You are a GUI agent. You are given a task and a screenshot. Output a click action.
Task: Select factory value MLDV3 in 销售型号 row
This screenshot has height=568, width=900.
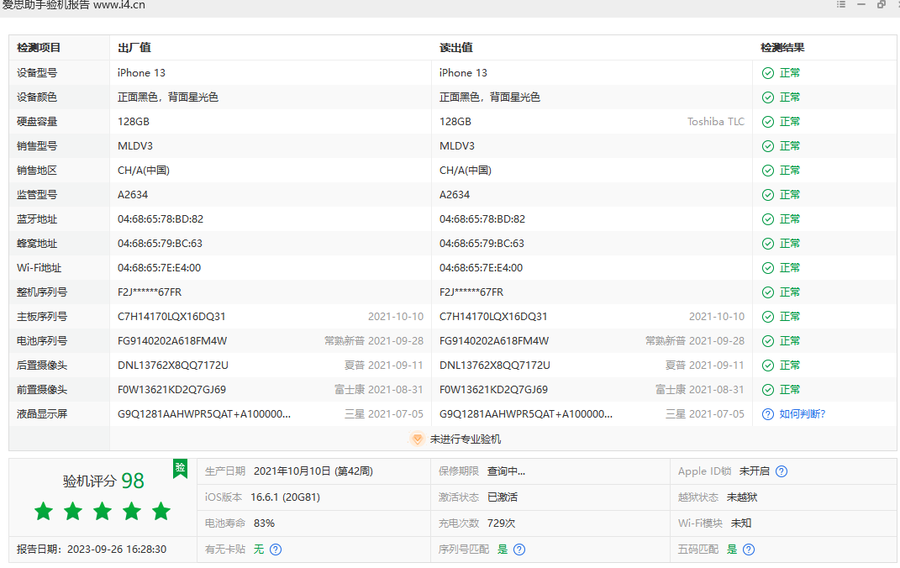pyautogui.click(x=135, y=146)
